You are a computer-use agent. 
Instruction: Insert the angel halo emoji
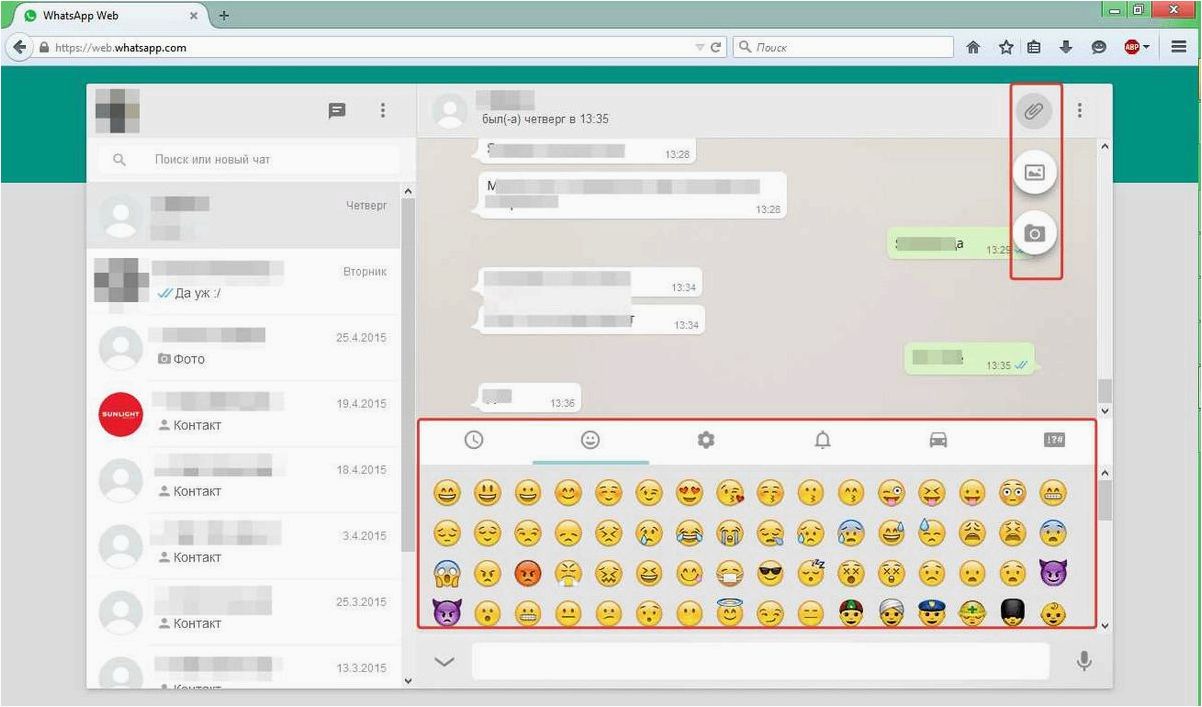click(x=730, y=612)
